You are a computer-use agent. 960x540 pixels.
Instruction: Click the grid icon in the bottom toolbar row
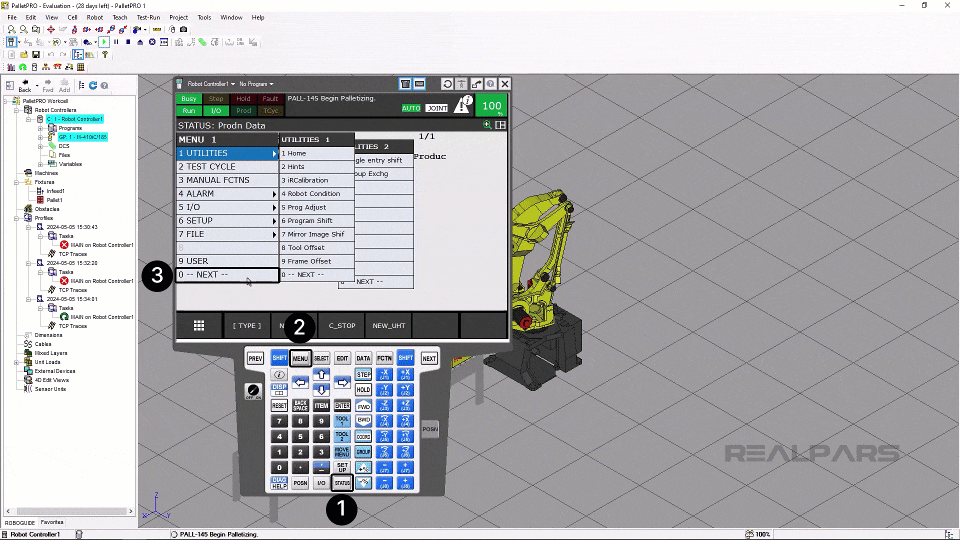pyautogui.click(x=81, y=67)
